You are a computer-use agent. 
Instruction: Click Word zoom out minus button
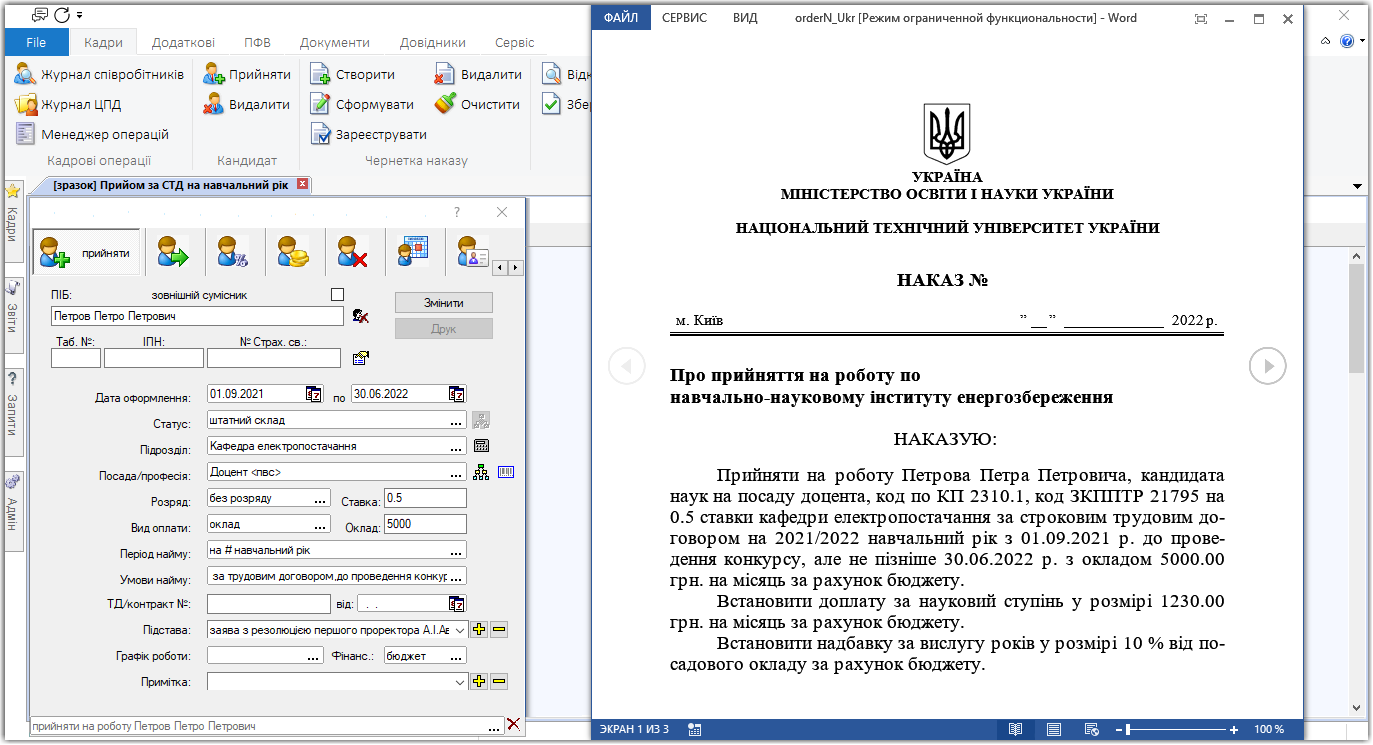(1118, 730)
